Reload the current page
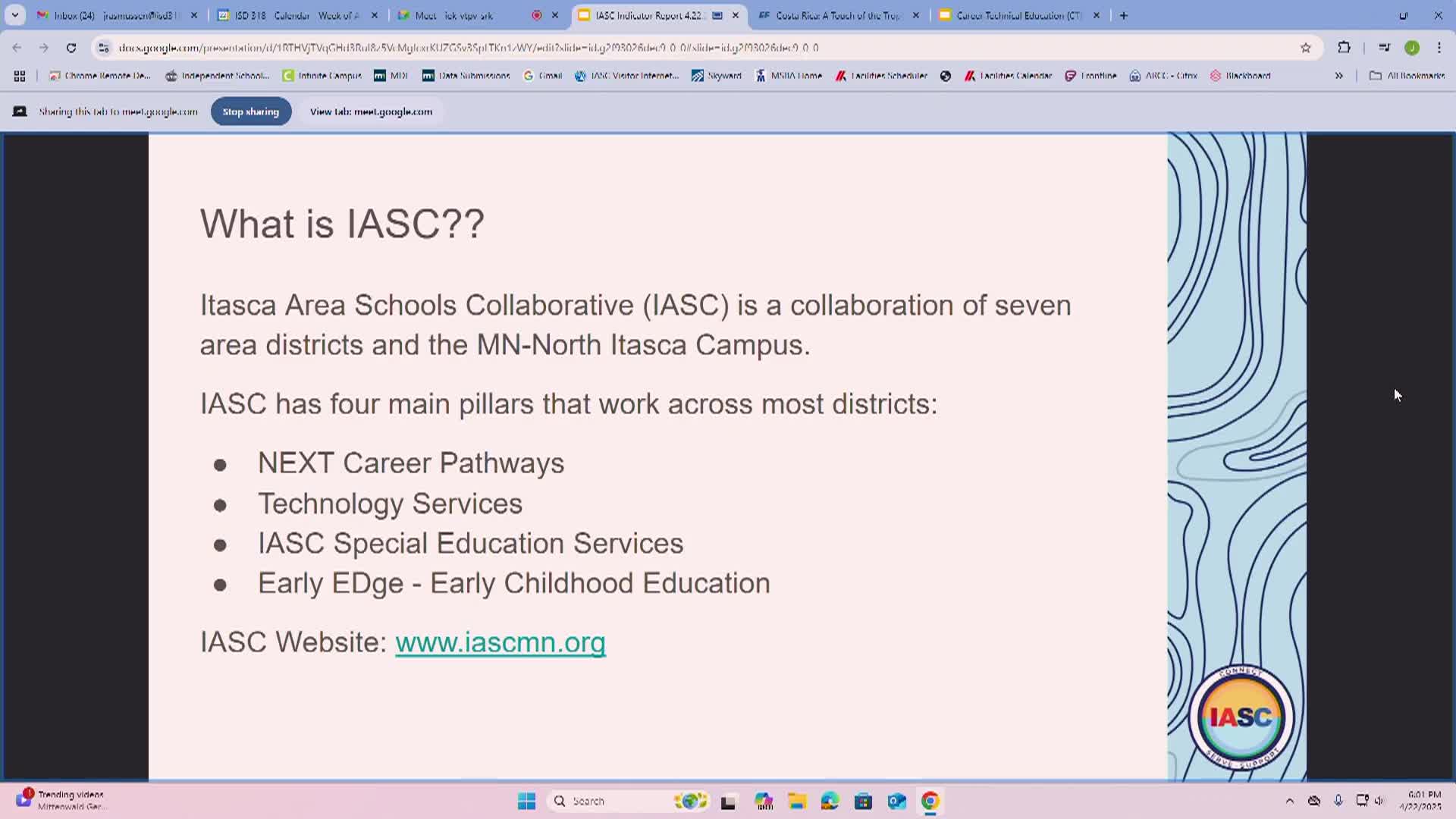 tap(71, 48)
